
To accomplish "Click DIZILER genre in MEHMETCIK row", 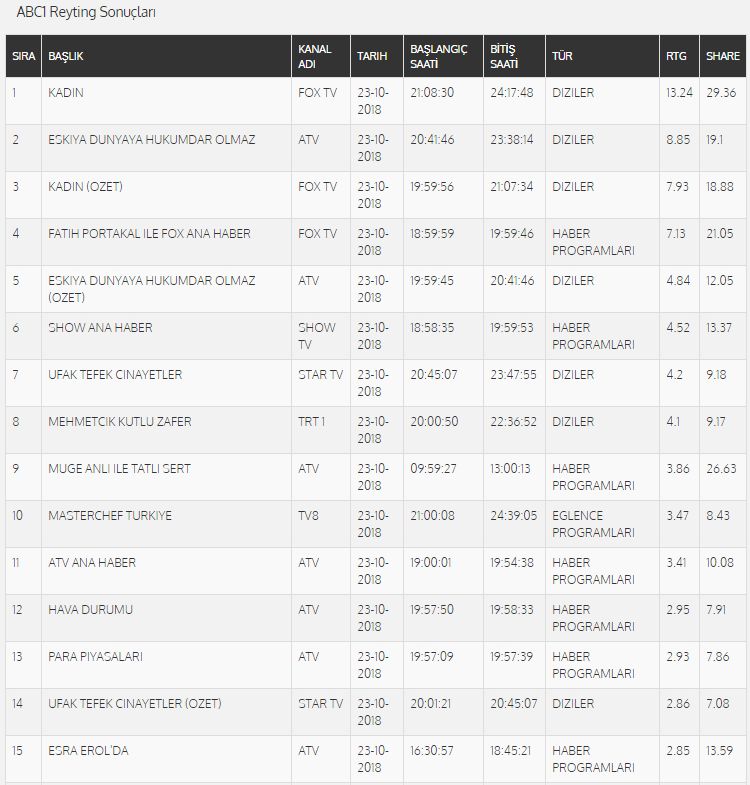I will 573,422.
